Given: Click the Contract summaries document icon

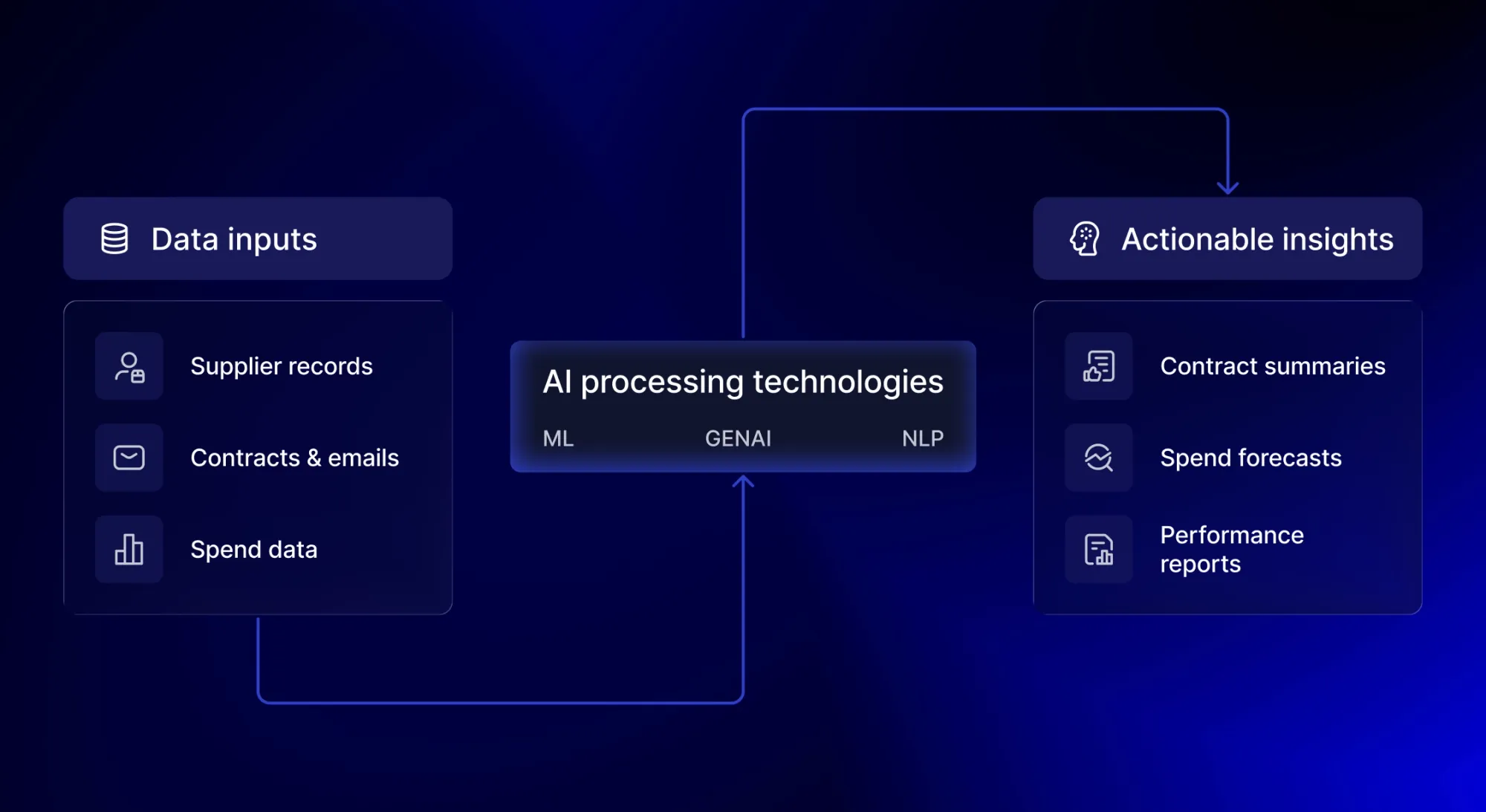Looking at the screenshot, I should tap(1099, 366).
